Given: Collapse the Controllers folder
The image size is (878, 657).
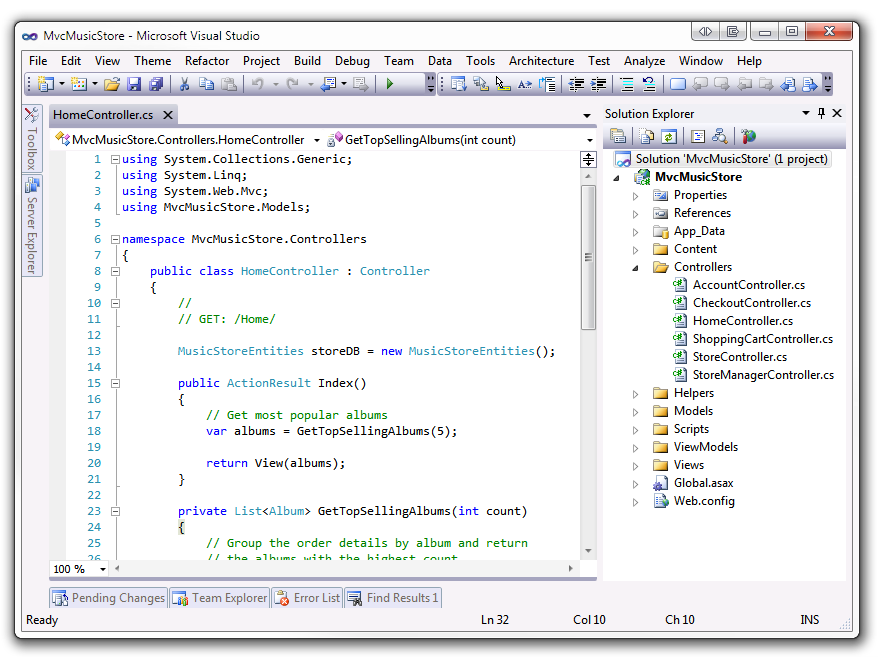Looking at the screenshot, I should click(636, 268).
